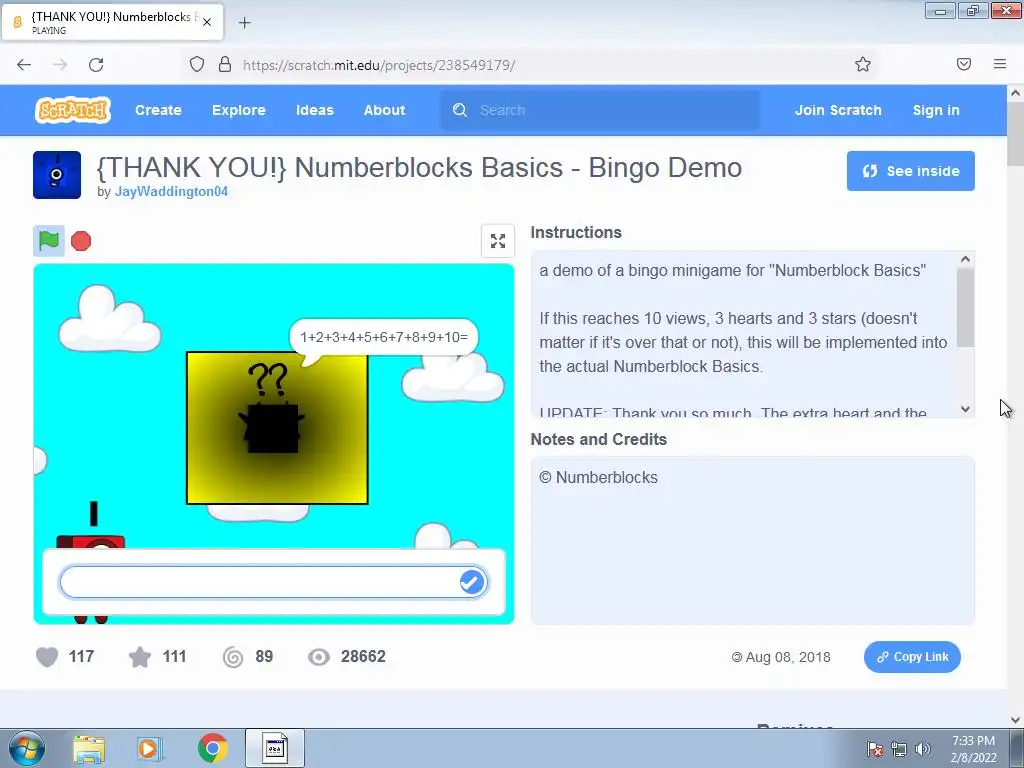
Task: Open the tracking protection shield icon
Action: coord(197,64)
